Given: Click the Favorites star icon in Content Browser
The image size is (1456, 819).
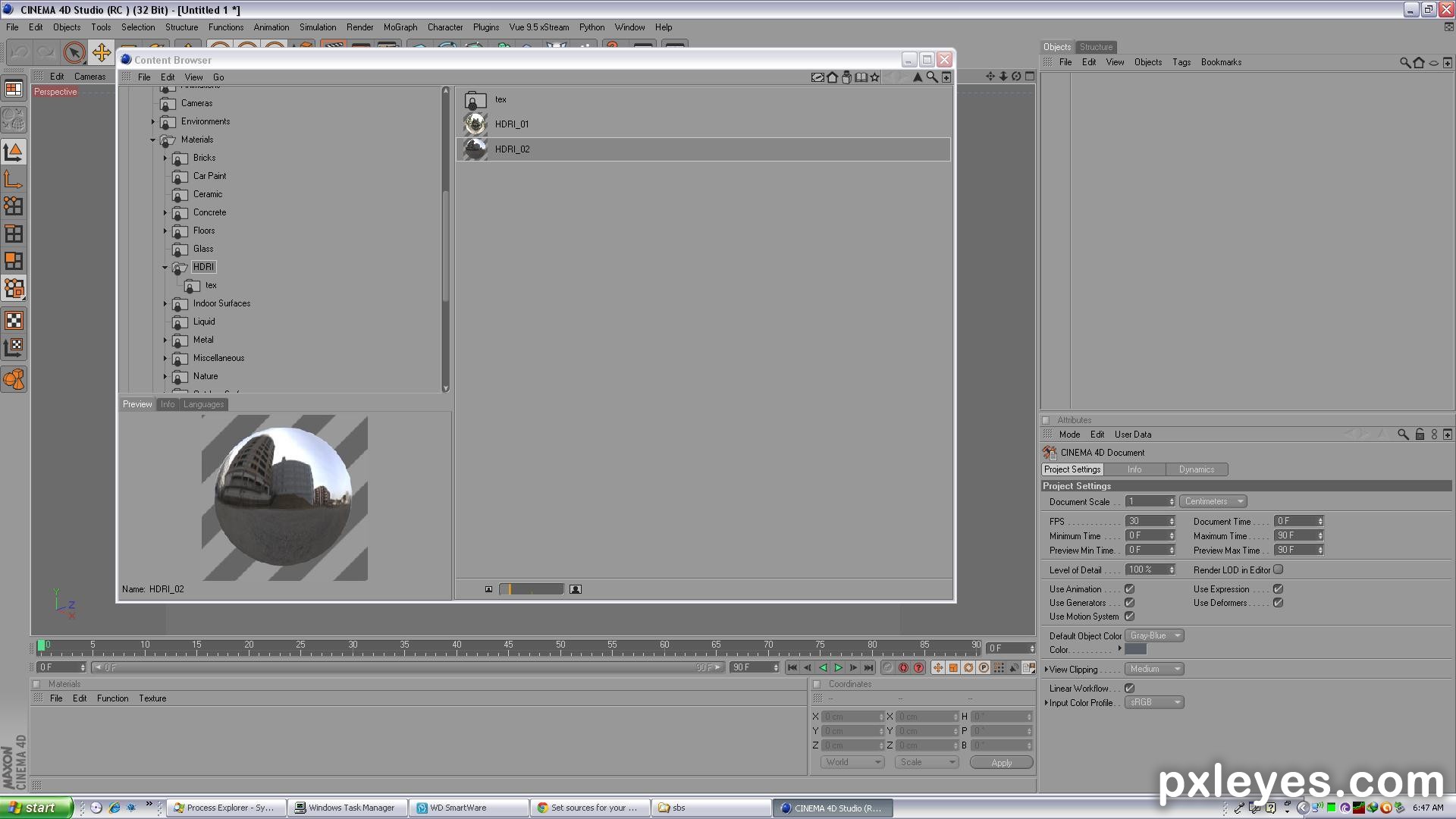Looking at the screenshot, I should 874,77.
